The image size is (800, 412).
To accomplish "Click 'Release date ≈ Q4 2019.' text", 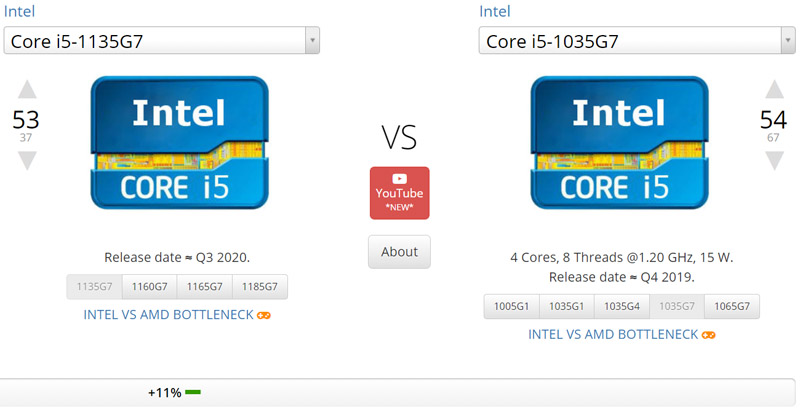I will [x=621, y=277].
